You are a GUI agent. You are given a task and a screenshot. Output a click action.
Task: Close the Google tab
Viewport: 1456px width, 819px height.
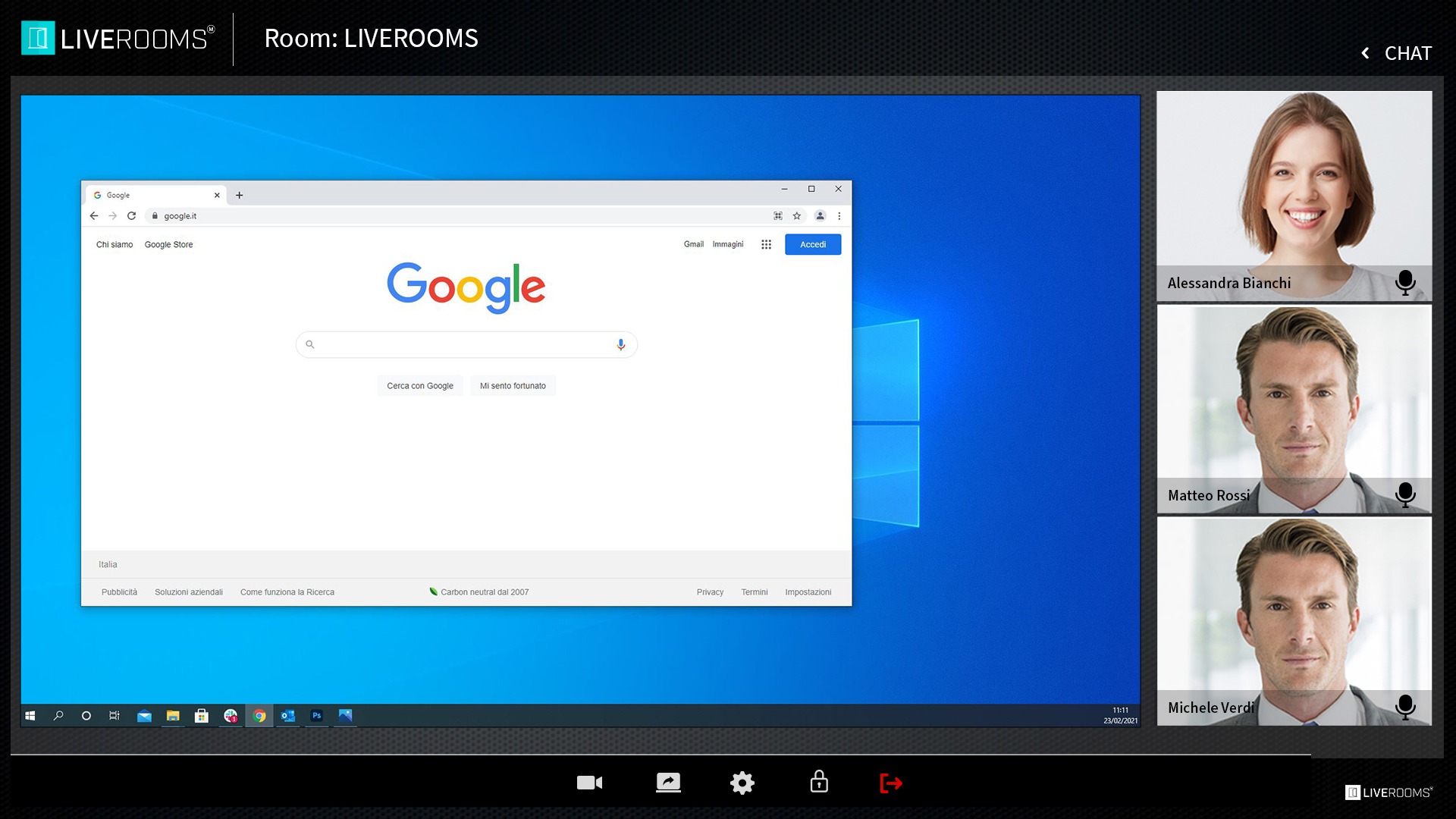[x=217, y=195]
